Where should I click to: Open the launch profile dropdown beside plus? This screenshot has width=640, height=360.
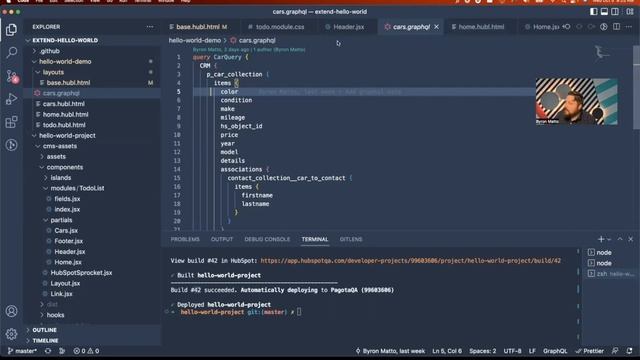(609, 240)
